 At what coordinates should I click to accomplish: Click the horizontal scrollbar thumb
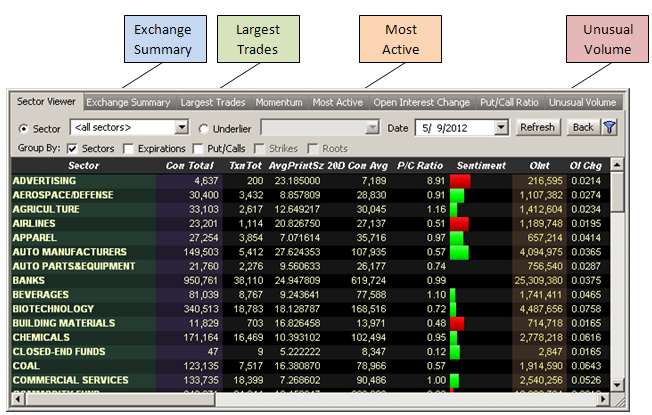pos(120,400)
